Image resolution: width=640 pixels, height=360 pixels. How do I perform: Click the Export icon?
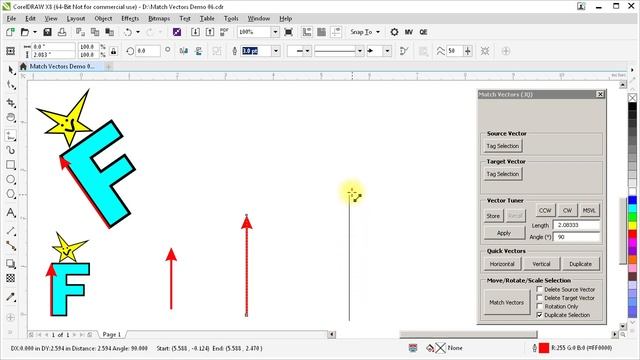(210, 32)
